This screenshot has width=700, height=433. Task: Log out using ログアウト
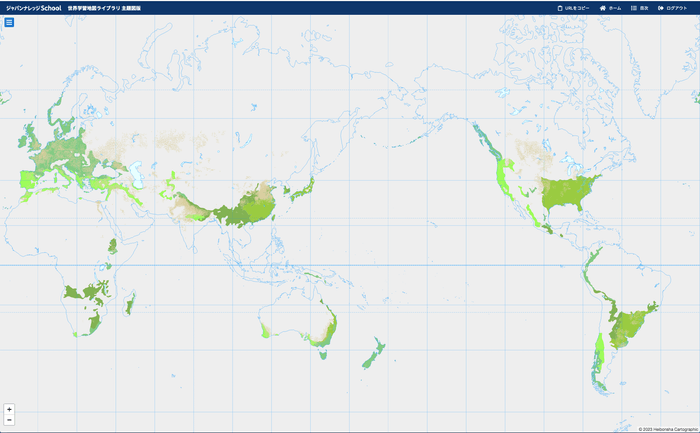[661, 8]
